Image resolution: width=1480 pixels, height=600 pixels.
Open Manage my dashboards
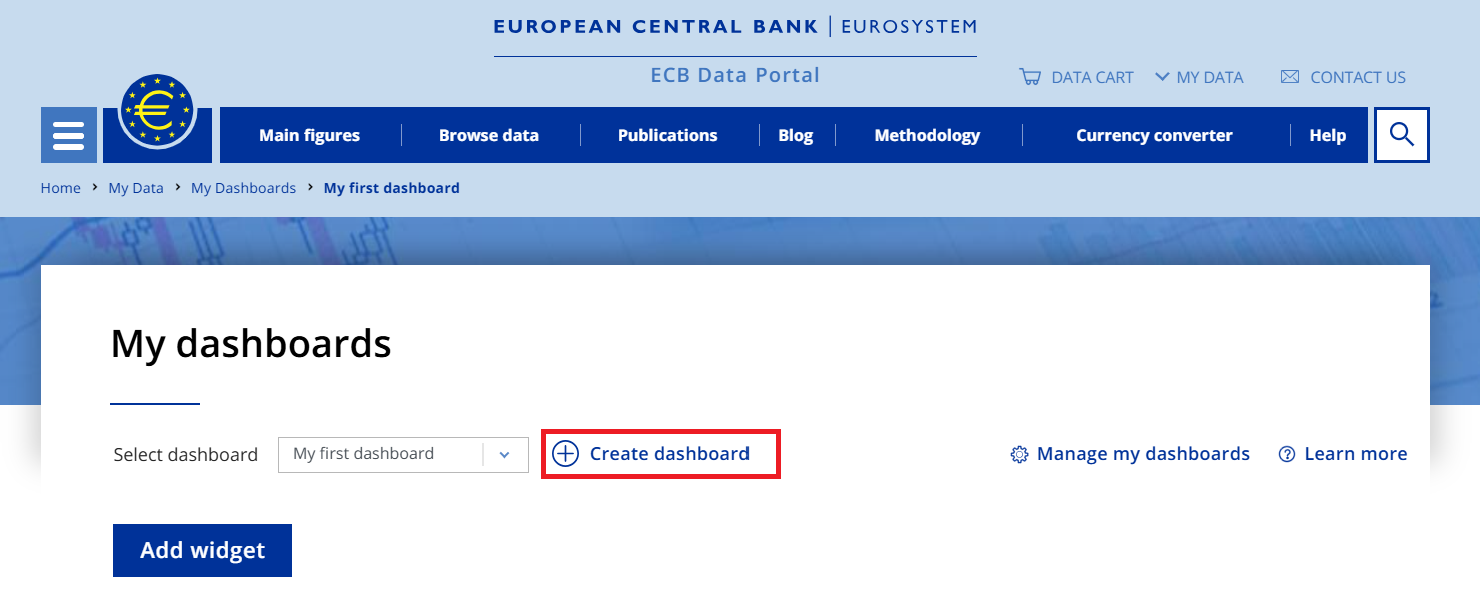(1142, 454)
